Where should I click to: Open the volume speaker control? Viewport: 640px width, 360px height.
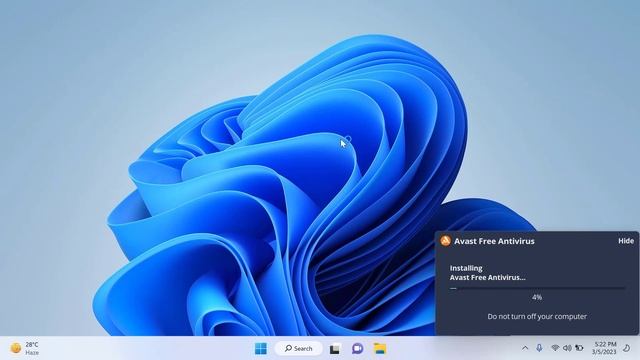click(567, 348)
